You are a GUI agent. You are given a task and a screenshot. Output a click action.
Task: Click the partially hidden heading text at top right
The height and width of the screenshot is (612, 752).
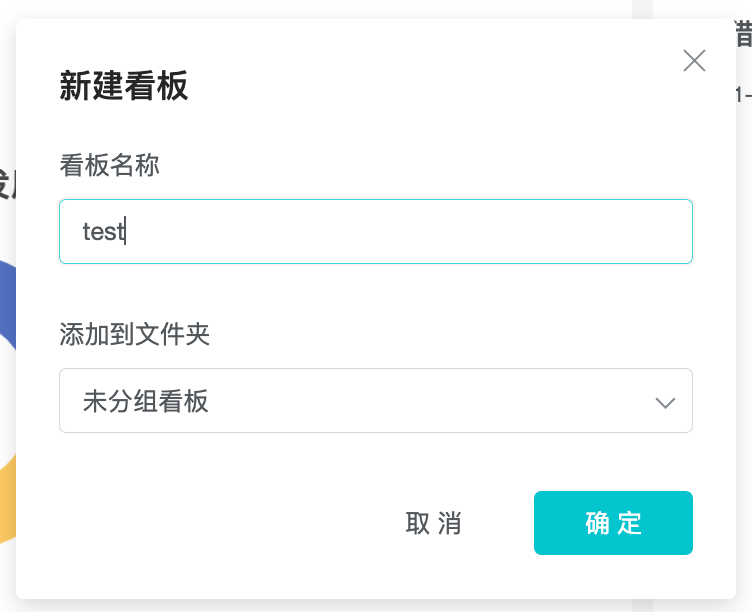[744, 36]
